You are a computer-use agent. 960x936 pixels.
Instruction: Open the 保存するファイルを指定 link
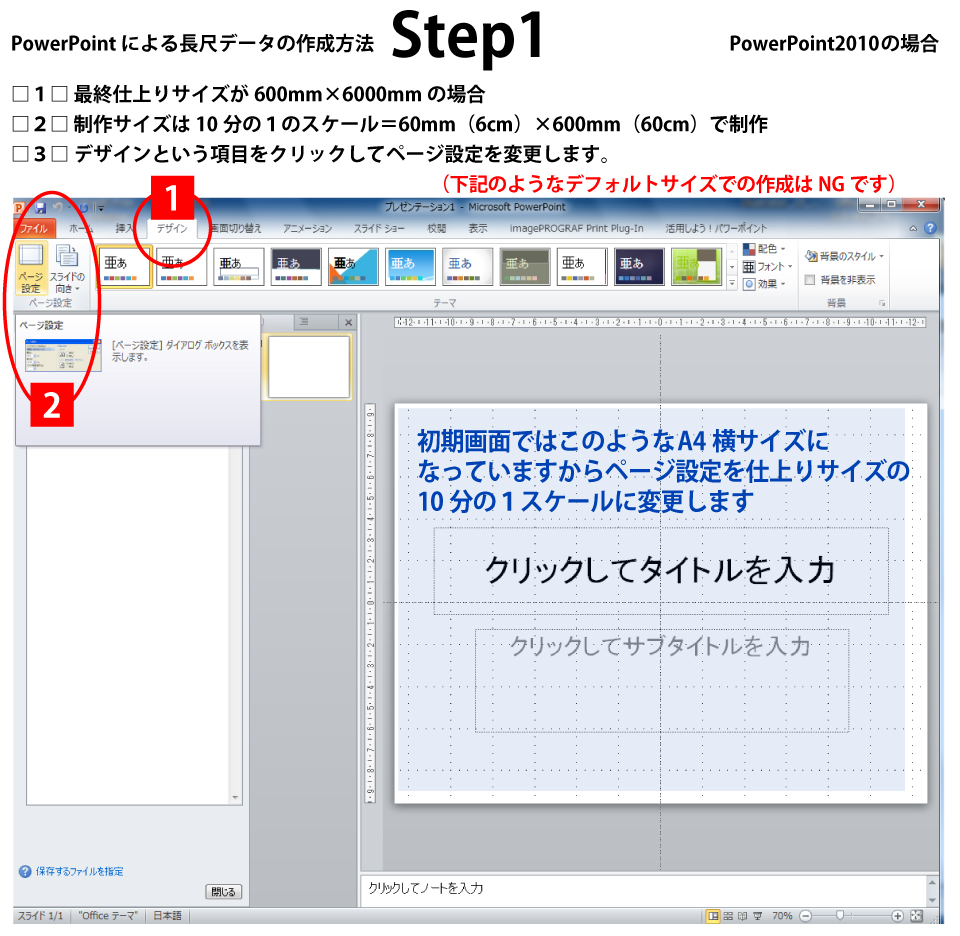tap(80, 871)
